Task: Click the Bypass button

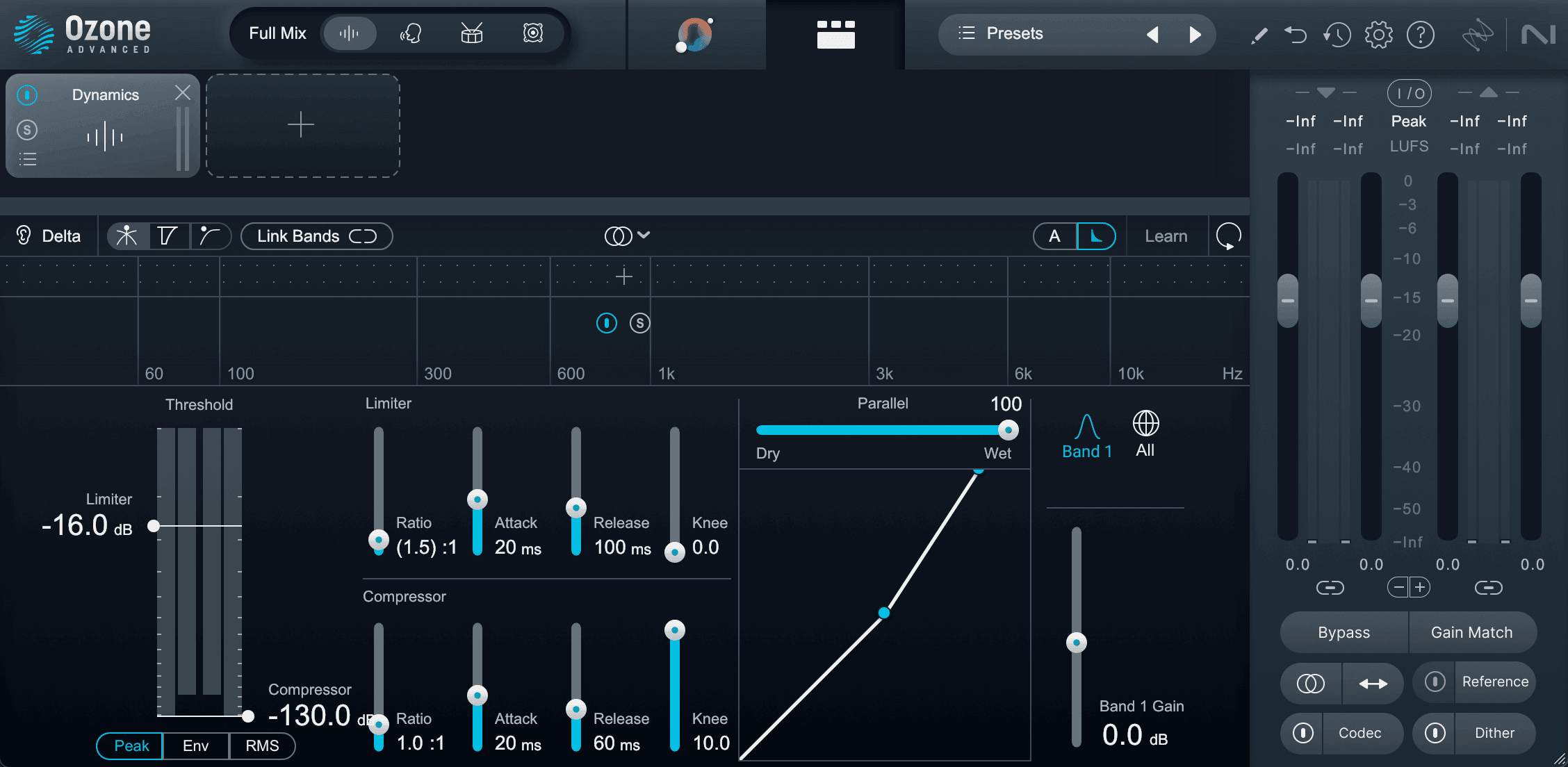Action: coord(1344,633)
